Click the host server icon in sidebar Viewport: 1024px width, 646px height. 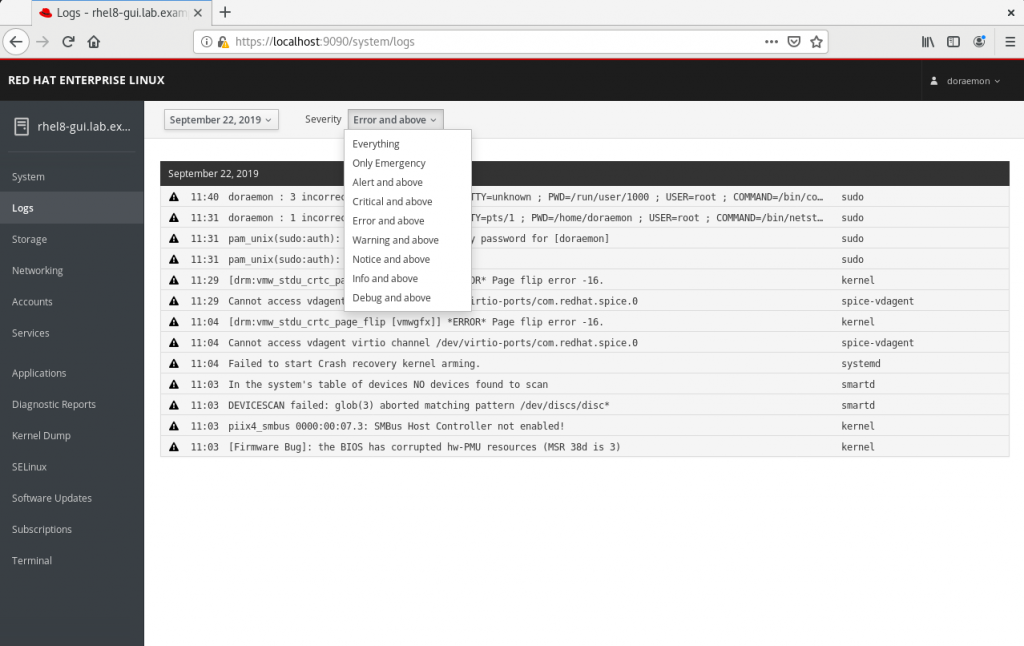click(x=22, y=127)
